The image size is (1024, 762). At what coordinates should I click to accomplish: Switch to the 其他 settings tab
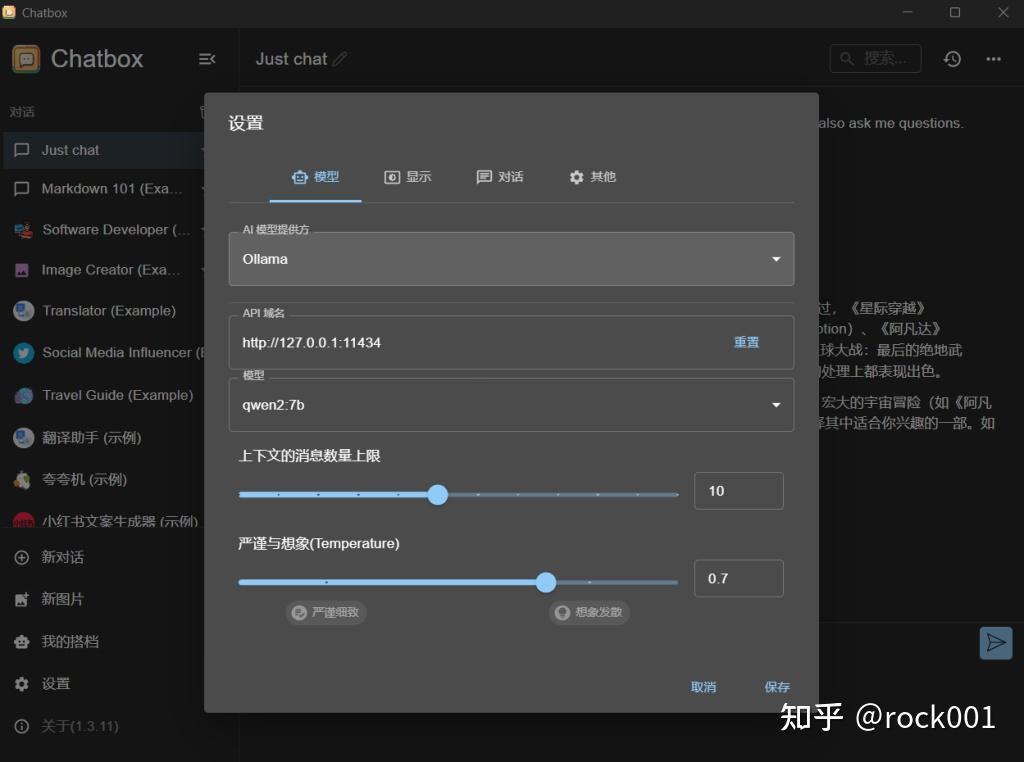[592, 176]
